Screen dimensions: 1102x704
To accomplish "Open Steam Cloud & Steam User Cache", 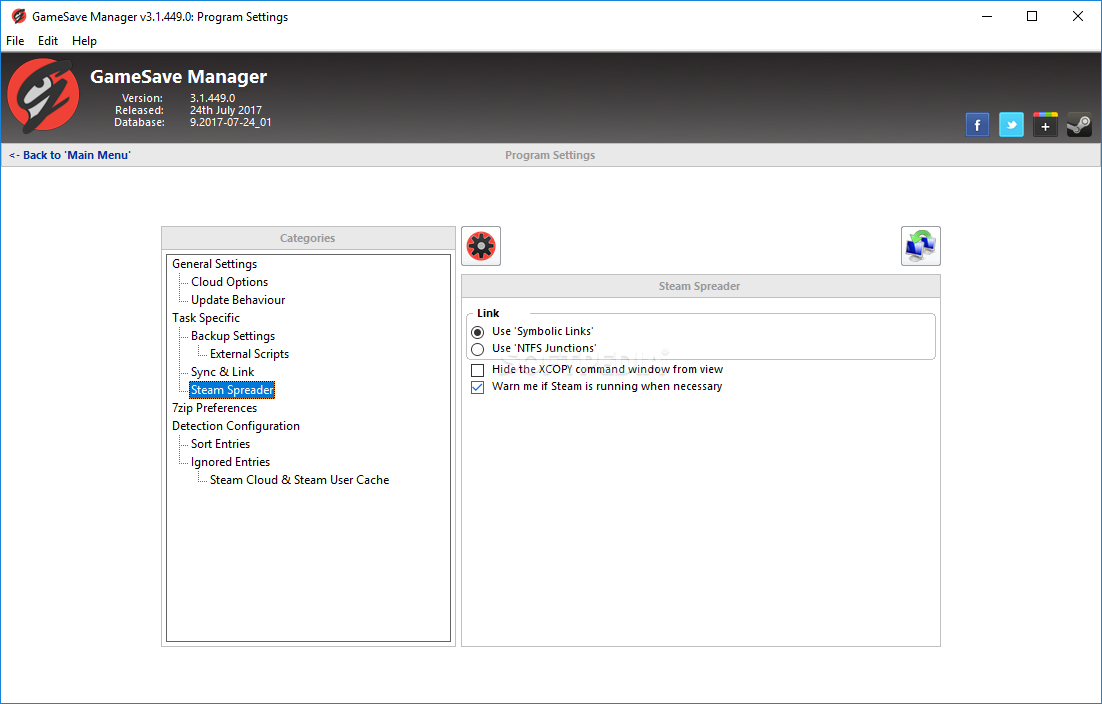I will tap(299, 480).
